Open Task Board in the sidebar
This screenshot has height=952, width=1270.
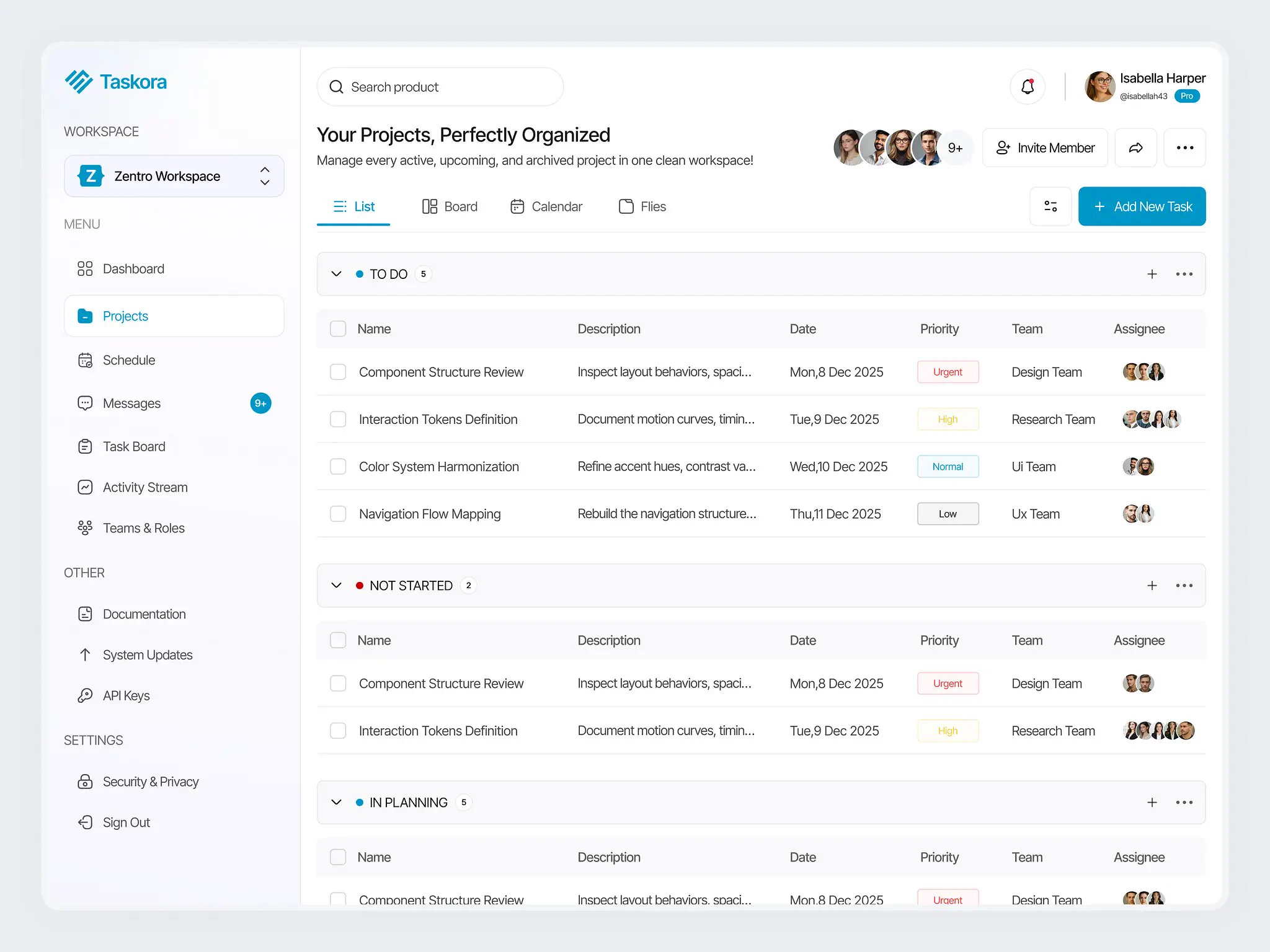[122, 446]
